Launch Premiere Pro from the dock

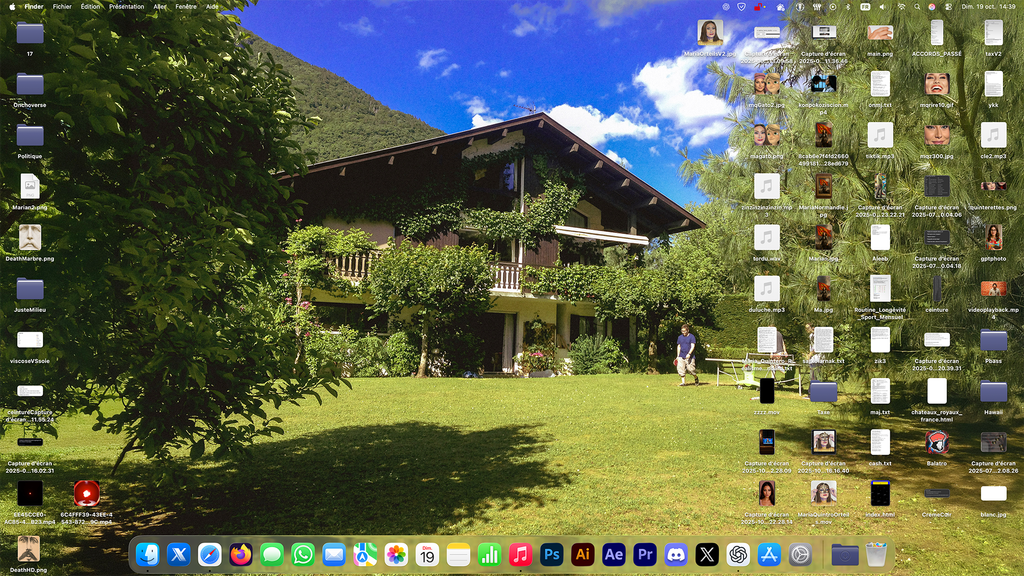tap(645, 554)
